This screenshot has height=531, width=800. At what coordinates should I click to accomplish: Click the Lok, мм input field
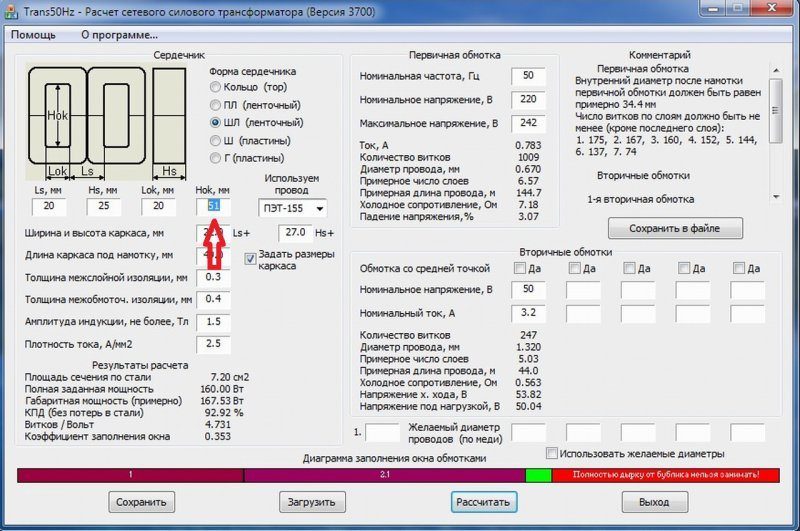coord(159,207)
